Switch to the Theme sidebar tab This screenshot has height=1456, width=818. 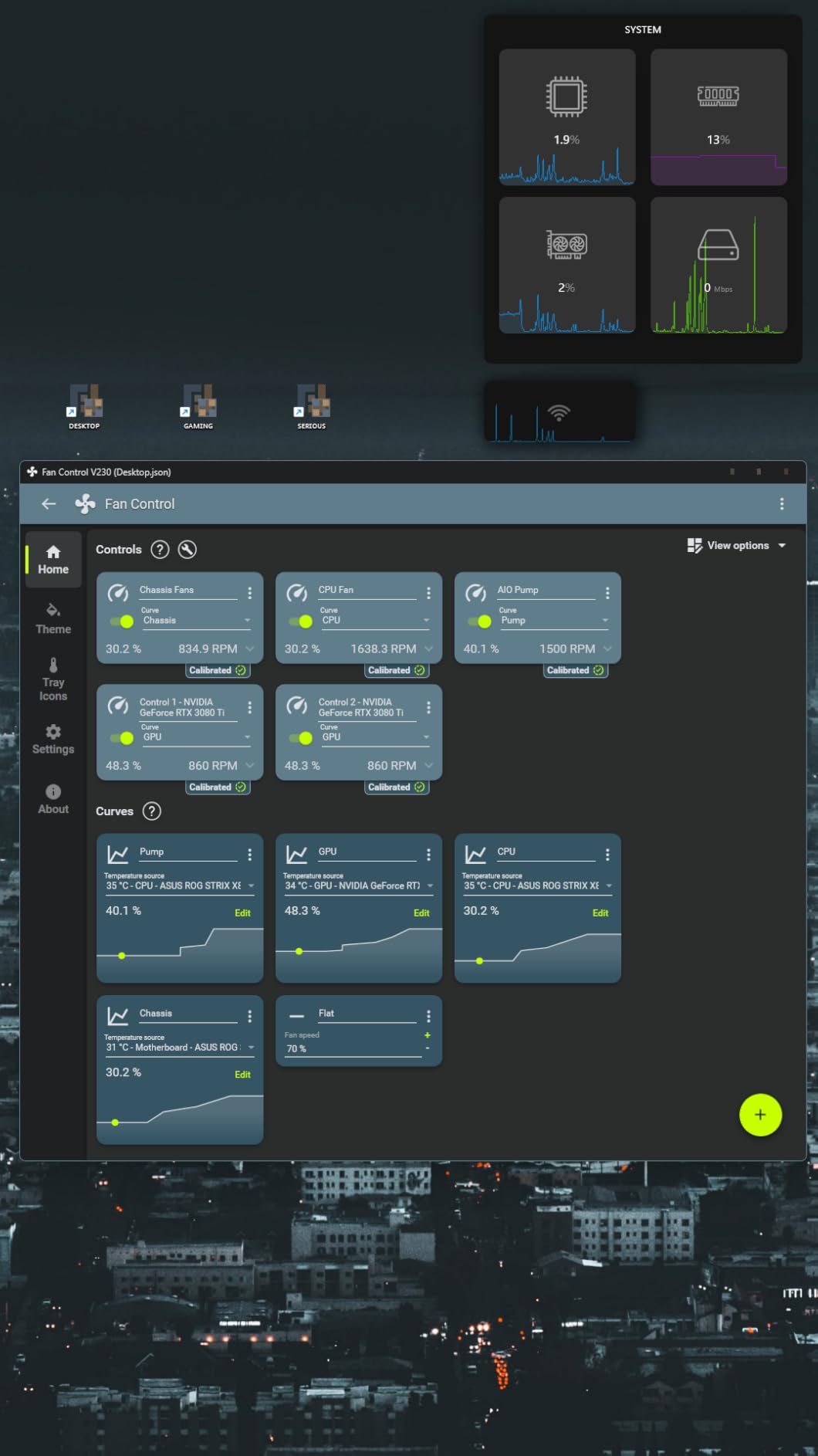53,618
